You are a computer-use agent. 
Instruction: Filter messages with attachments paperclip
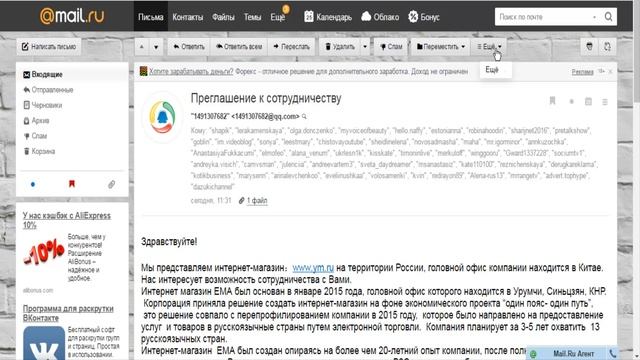(x=111, y=184)
